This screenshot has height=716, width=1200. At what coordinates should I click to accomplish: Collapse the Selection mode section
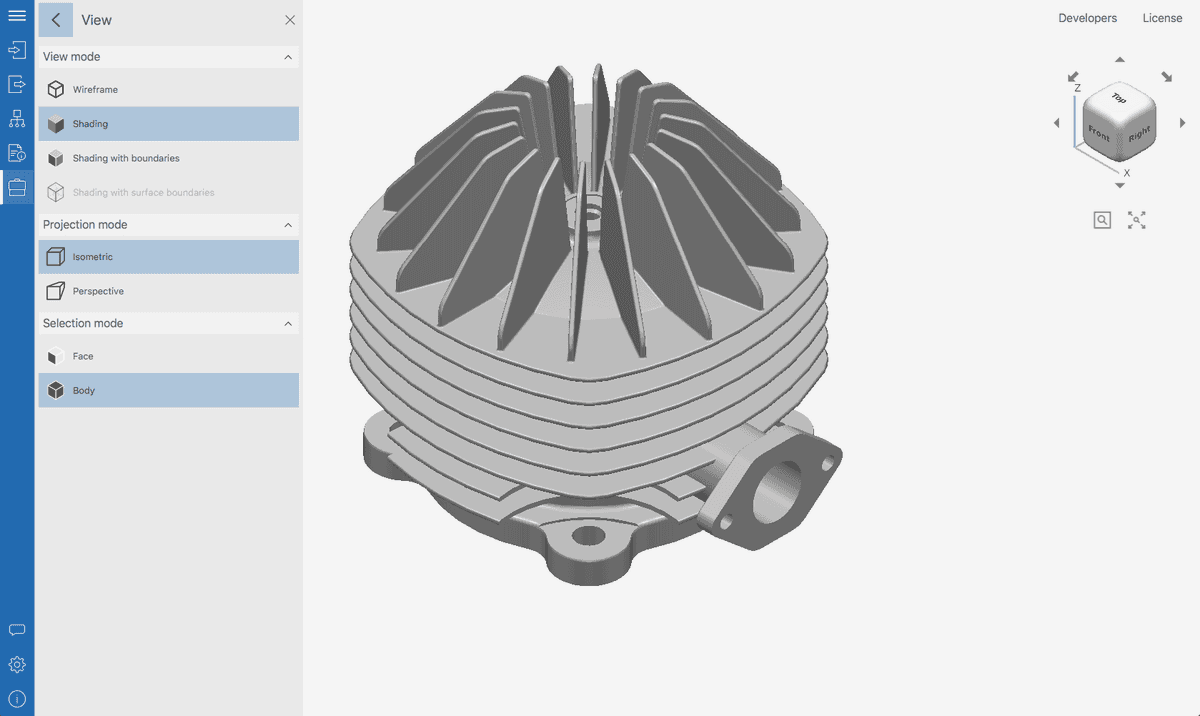pyautogui.click(x=288, y=324)
